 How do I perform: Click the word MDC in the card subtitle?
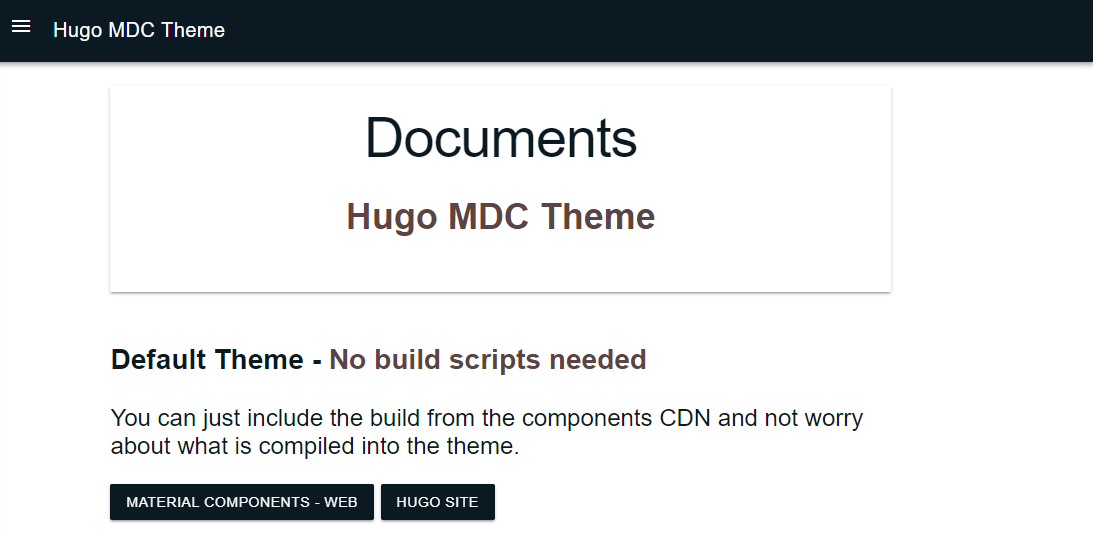489,216
